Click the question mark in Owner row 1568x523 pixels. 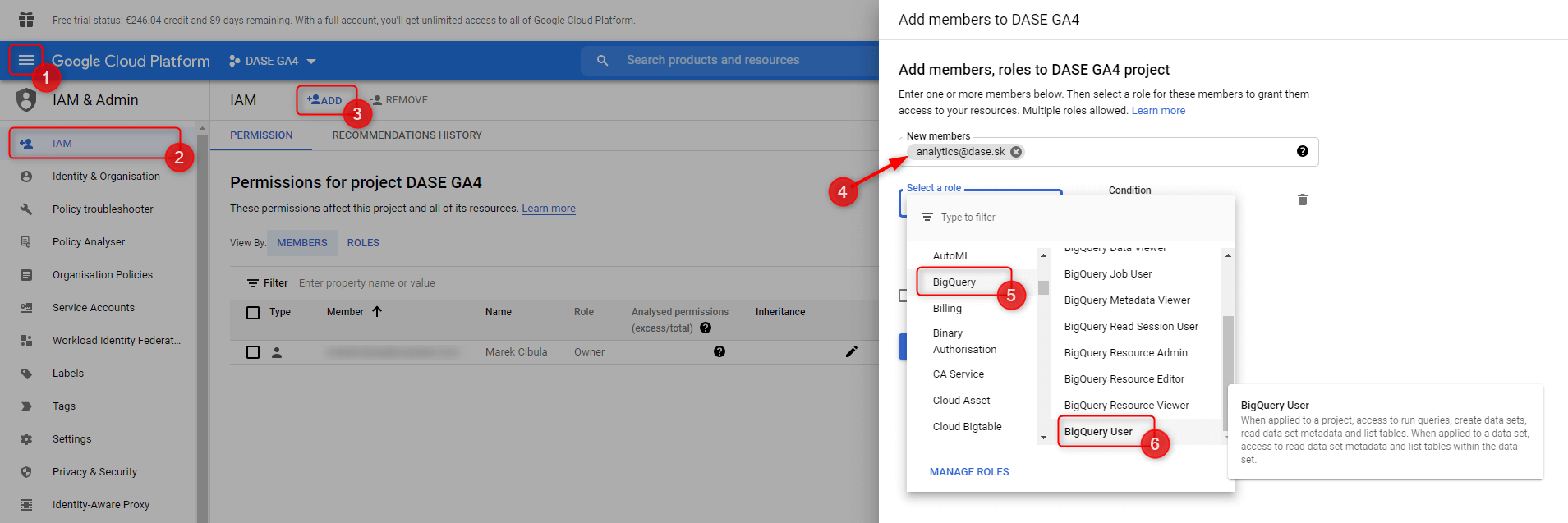[x=720, y=351]
